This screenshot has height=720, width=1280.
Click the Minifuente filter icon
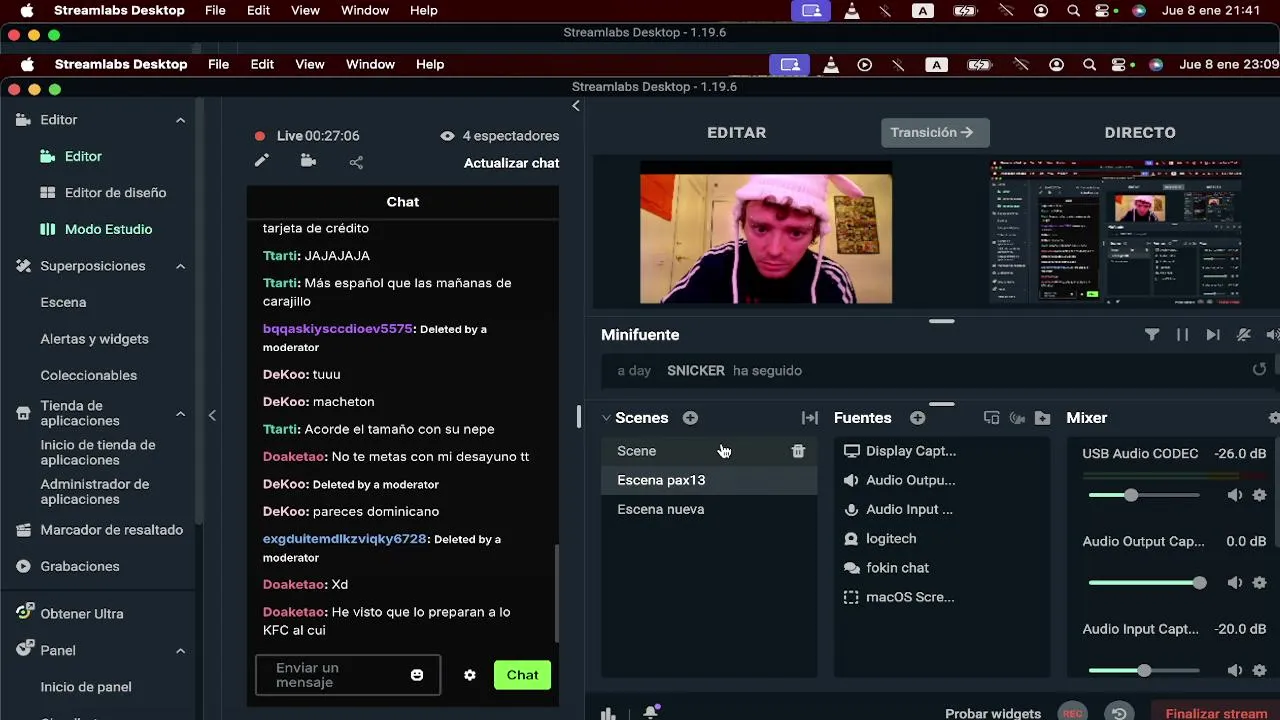click(x=1152, y=335)
